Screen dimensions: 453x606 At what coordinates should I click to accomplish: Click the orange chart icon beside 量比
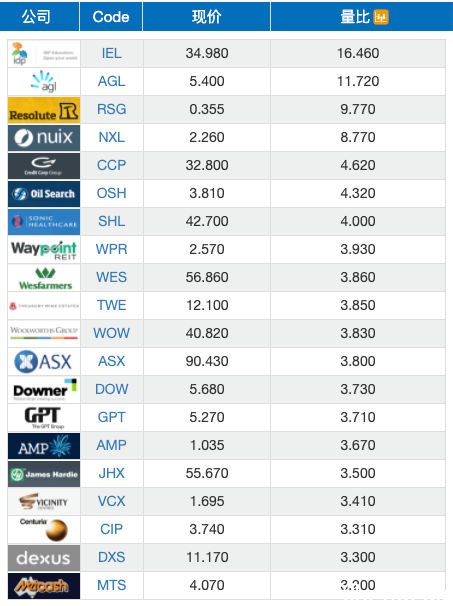coord(381,17)
